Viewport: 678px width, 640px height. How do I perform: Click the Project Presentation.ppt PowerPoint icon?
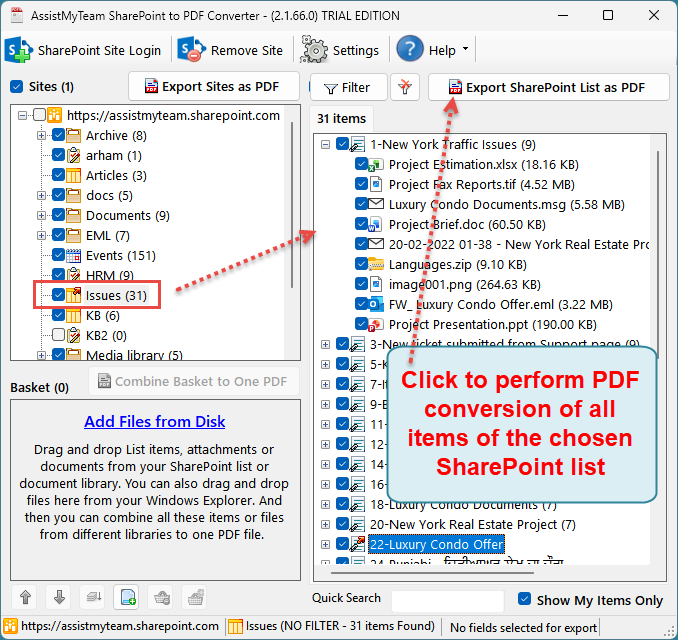[375, 325]
